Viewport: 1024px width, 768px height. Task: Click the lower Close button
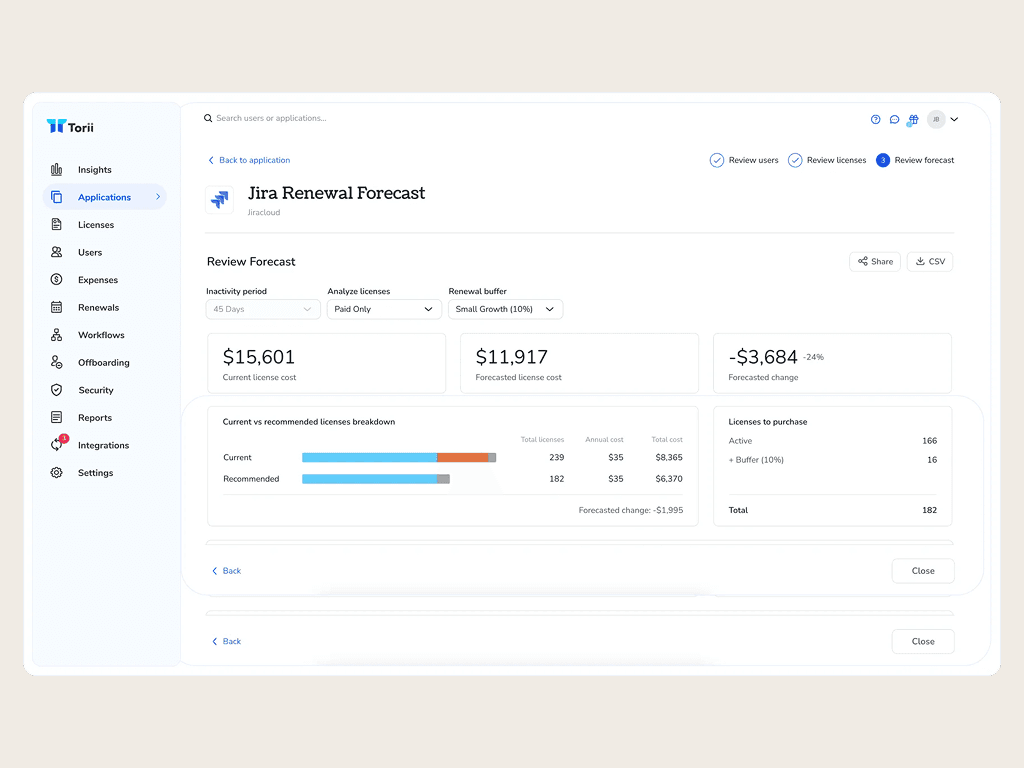[x=923, y=641]
